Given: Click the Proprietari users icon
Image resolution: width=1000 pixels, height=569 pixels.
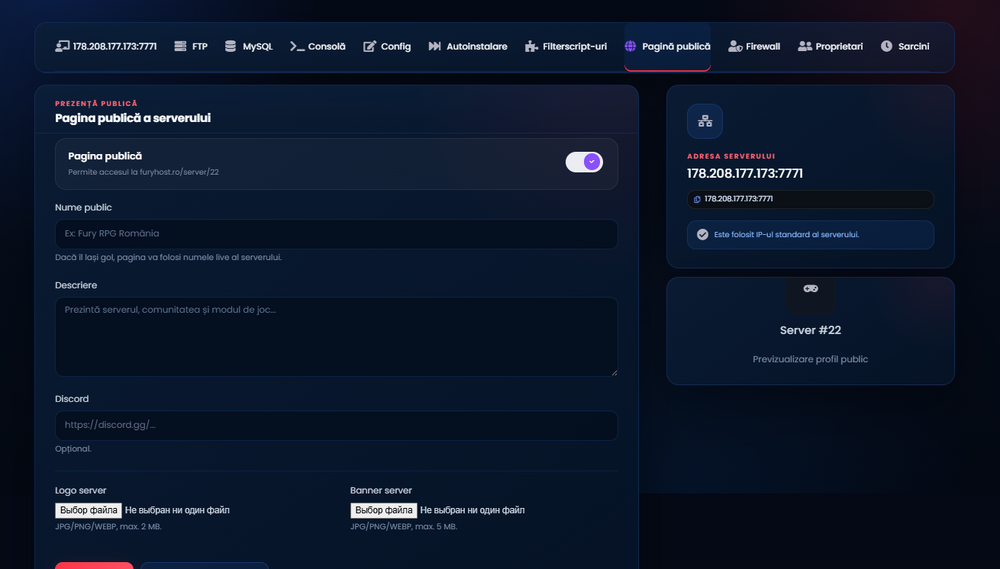Looking at the screenshot, I should 805,46.
